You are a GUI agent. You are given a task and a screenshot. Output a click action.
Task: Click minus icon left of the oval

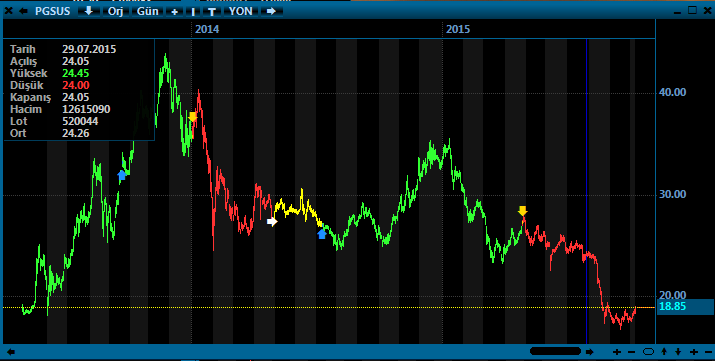point(632,352)
